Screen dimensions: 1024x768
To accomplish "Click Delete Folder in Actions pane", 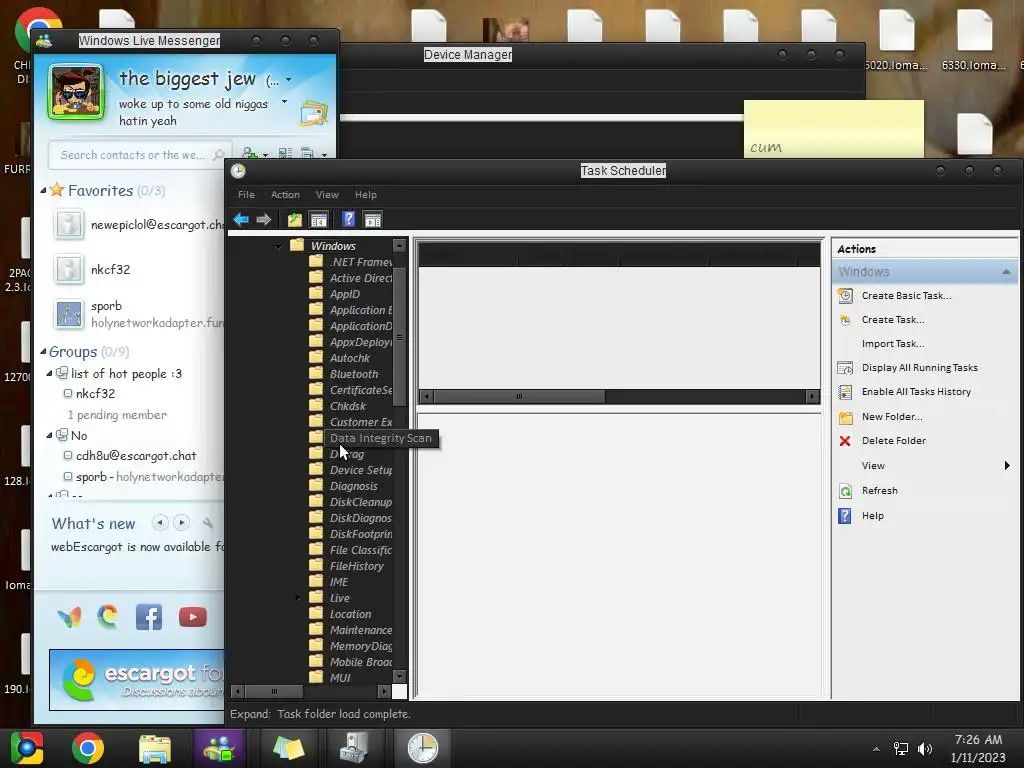I will pos(893,441).
